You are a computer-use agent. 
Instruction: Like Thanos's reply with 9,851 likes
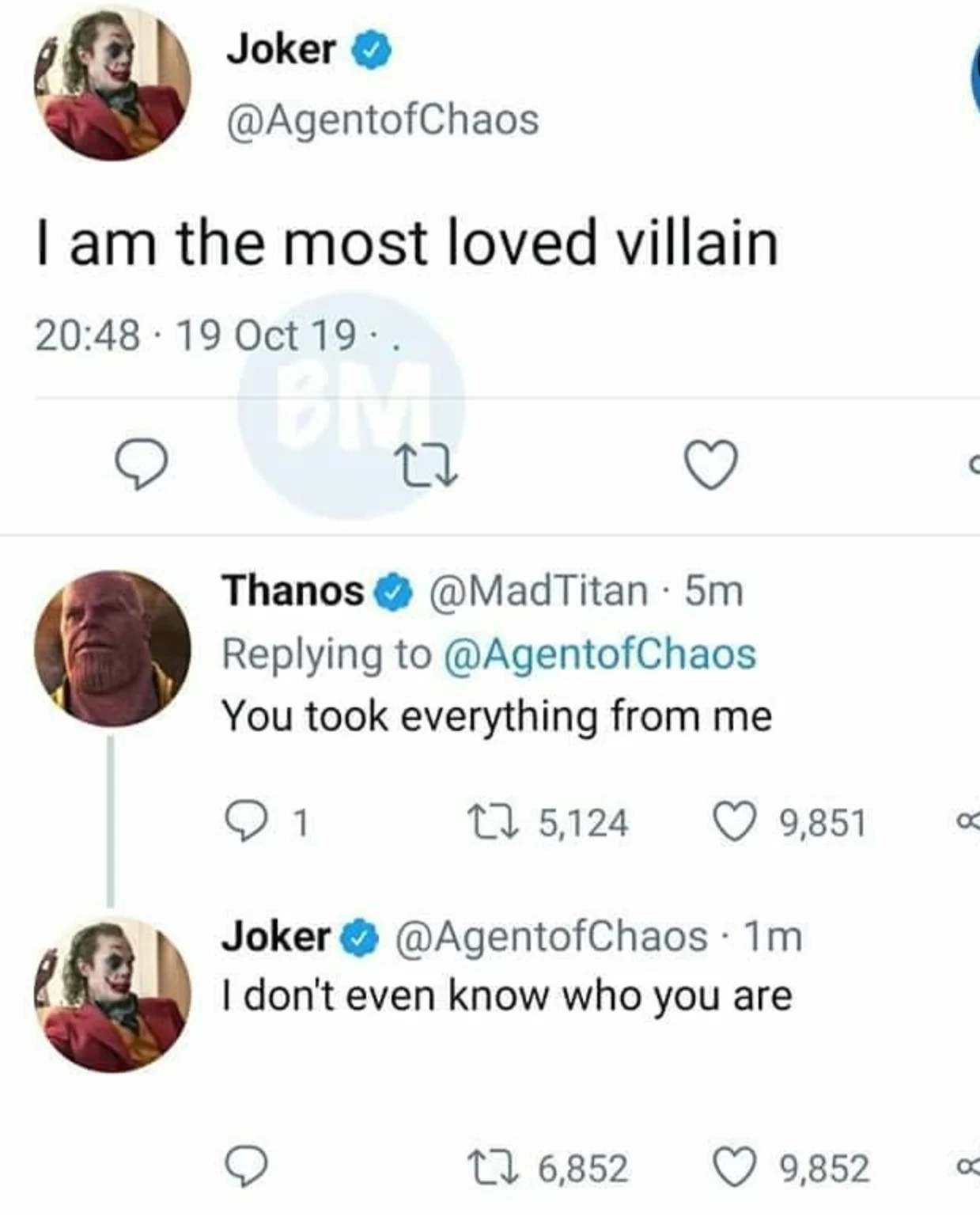pyautogui.click(x=734, y=821)
